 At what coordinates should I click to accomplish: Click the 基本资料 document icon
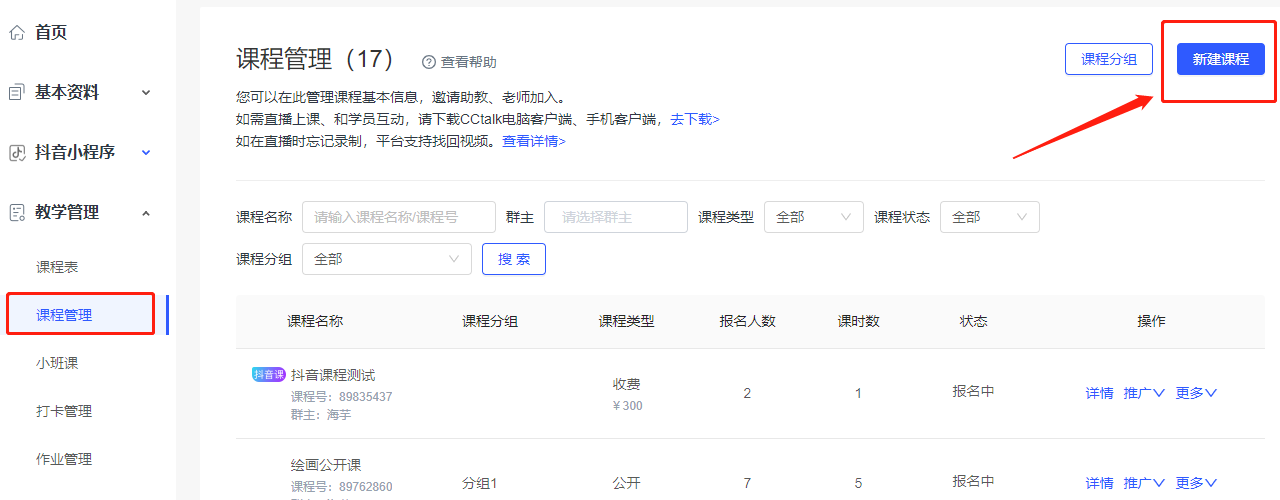click(17, 93)
